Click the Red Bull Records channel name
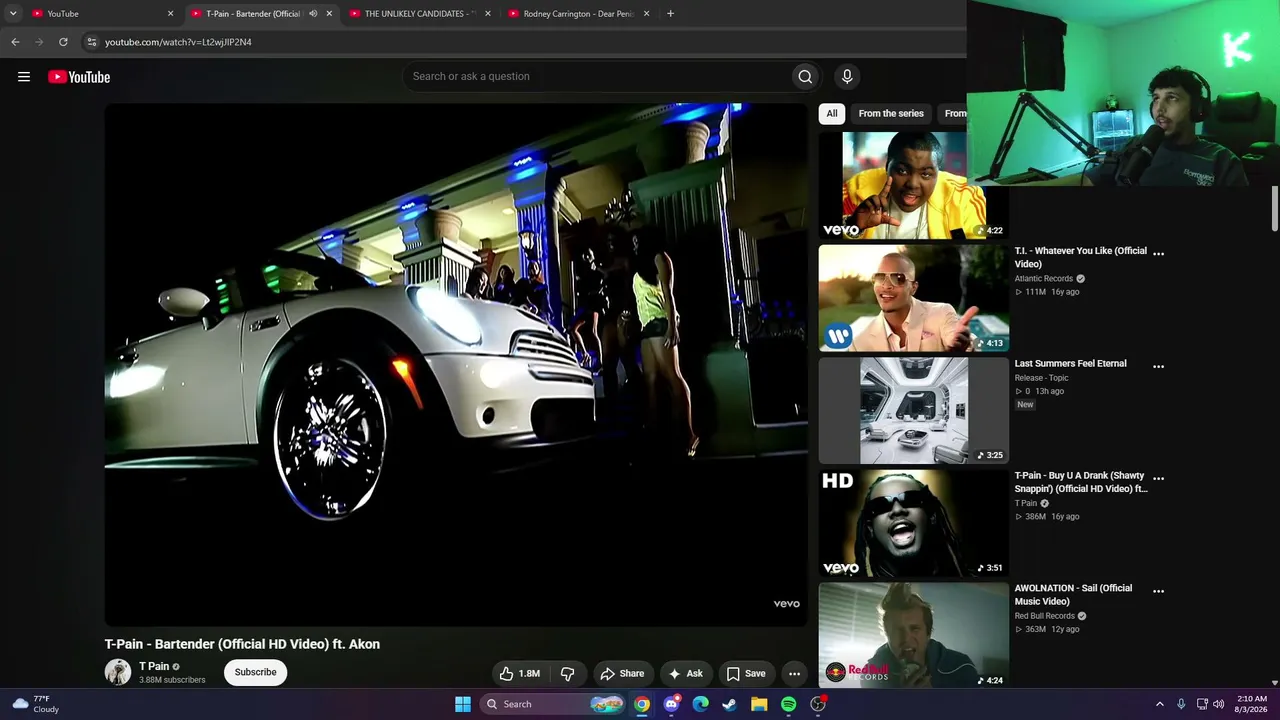This screenshot has width=1280, height=720. 1045,616
